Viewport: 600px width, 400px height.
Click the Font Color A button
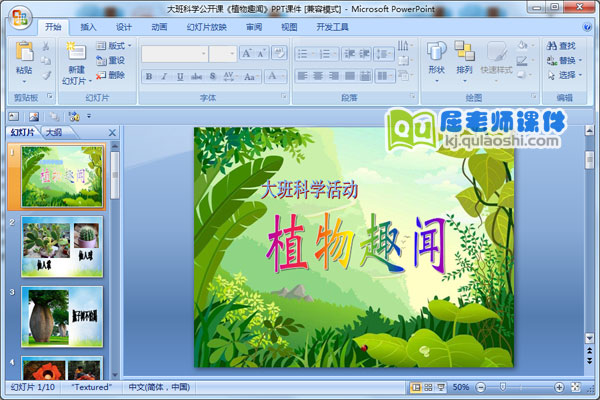[x=272, y=76]
